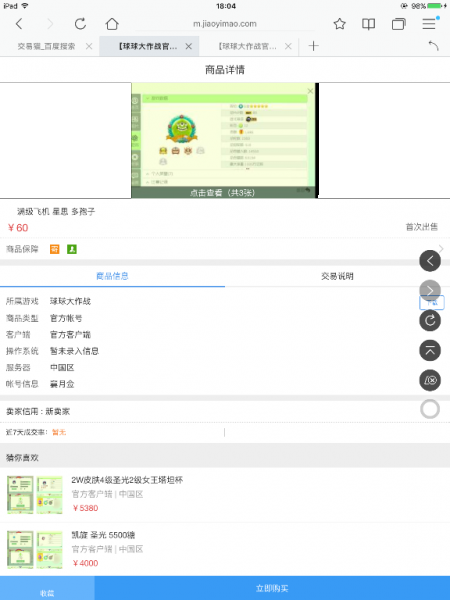Screen dimensions: 450x600
Task: Tap the browser back arrow
Action: (19, 24)
